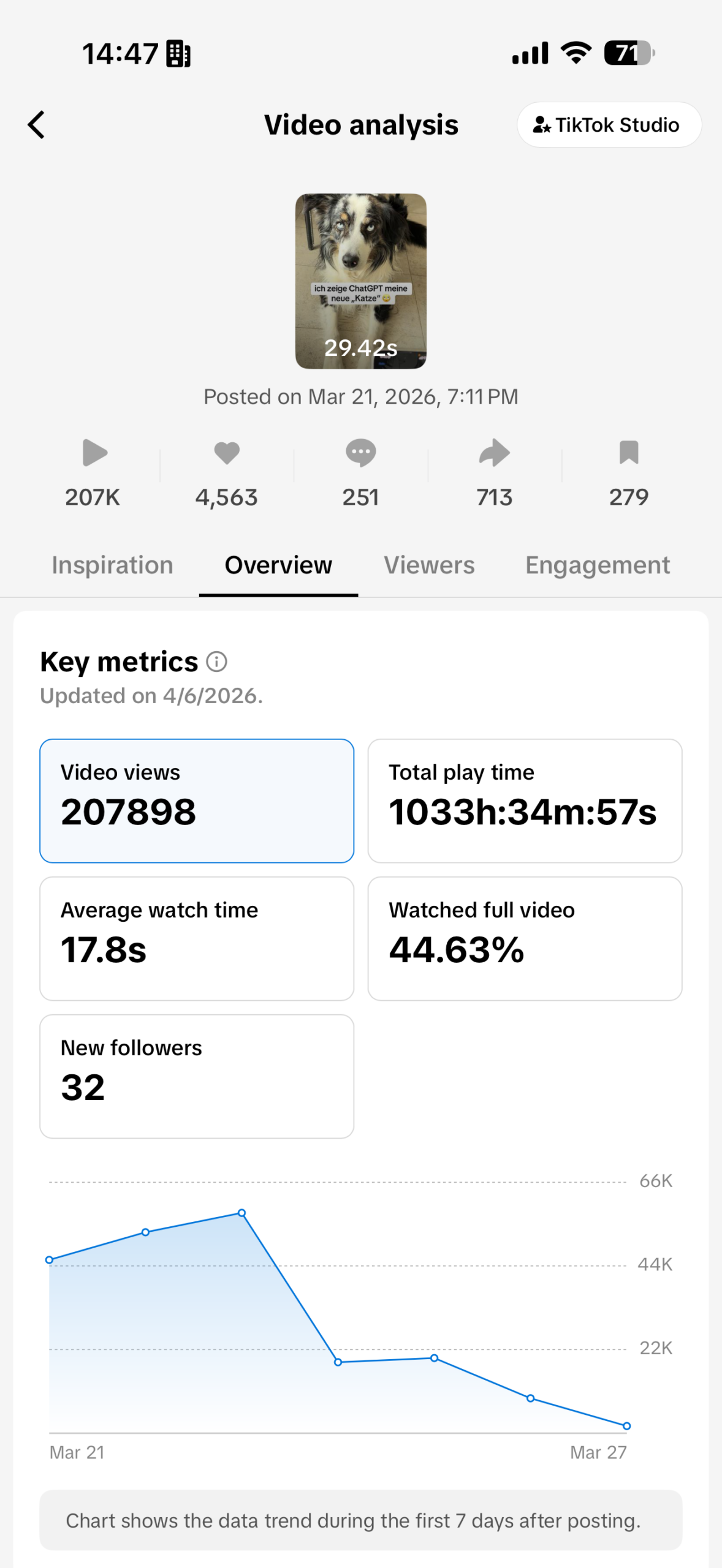Tap the comments bubble icon

pyautogui.click(x=360, y=453)
